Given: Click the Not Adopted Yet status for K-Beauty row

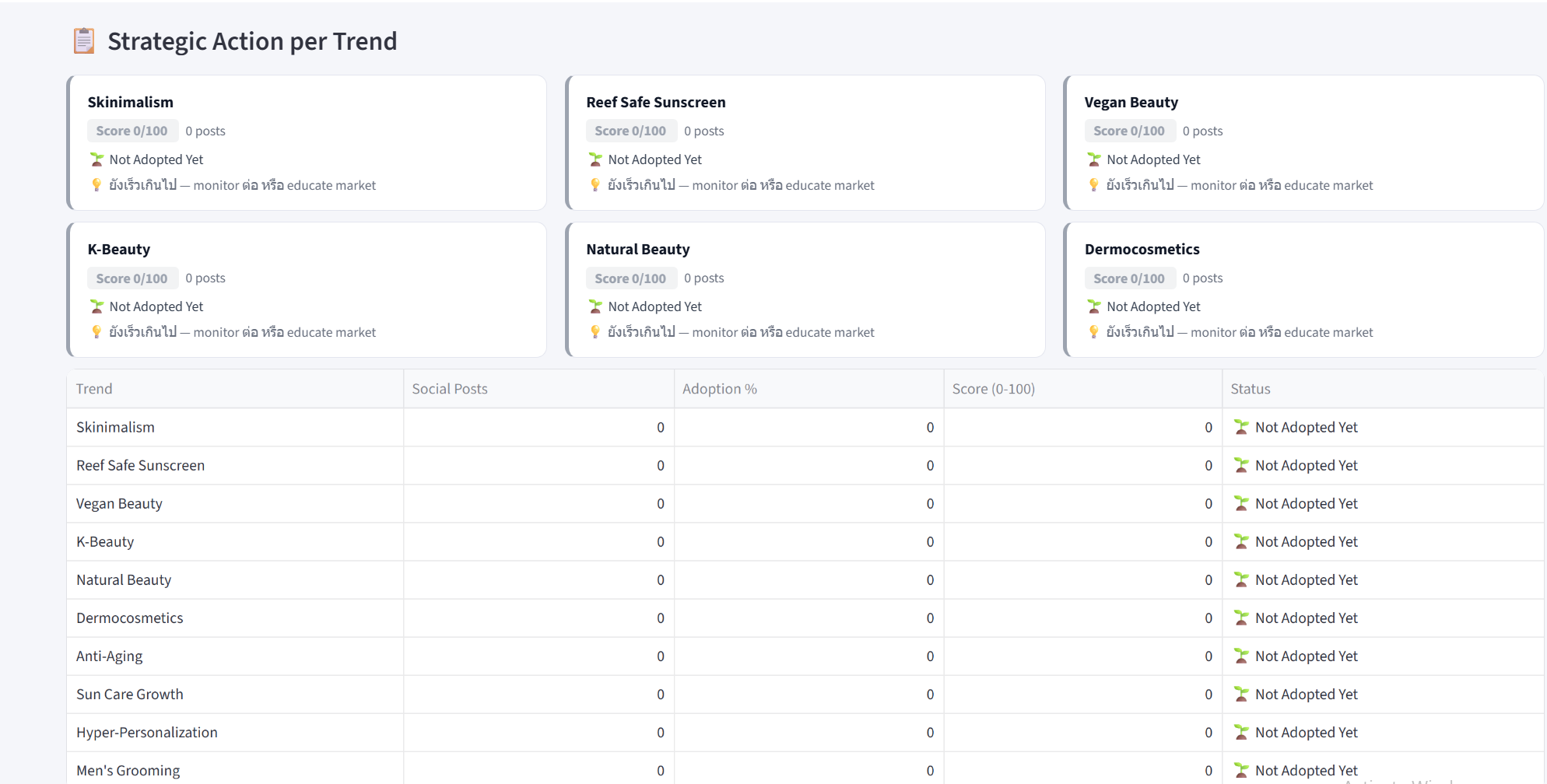Looking at the screenshot, I should point(1306,542).
